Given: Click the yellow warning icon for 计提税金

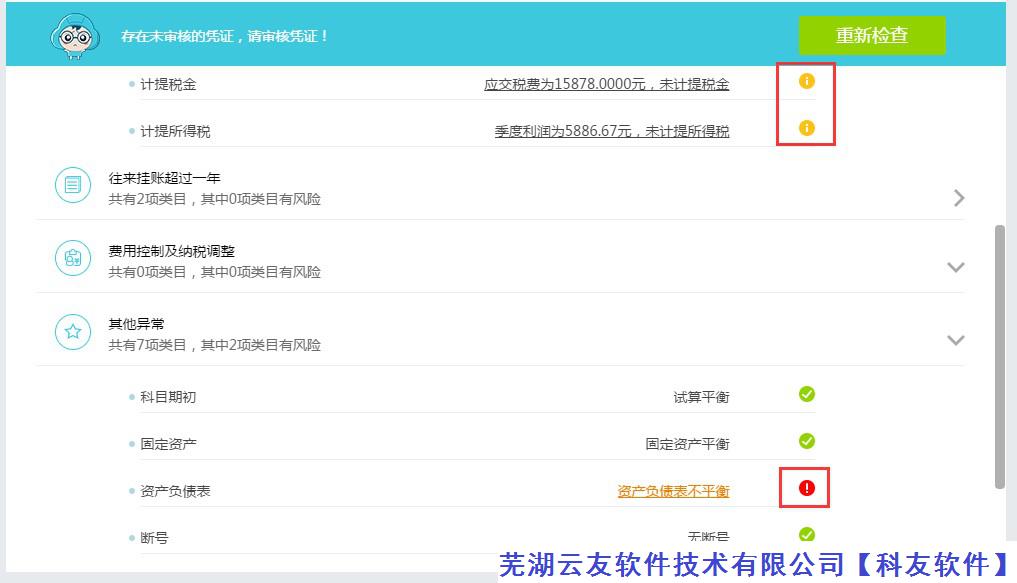Looking at the screenshot, I should tap(806, 81).
